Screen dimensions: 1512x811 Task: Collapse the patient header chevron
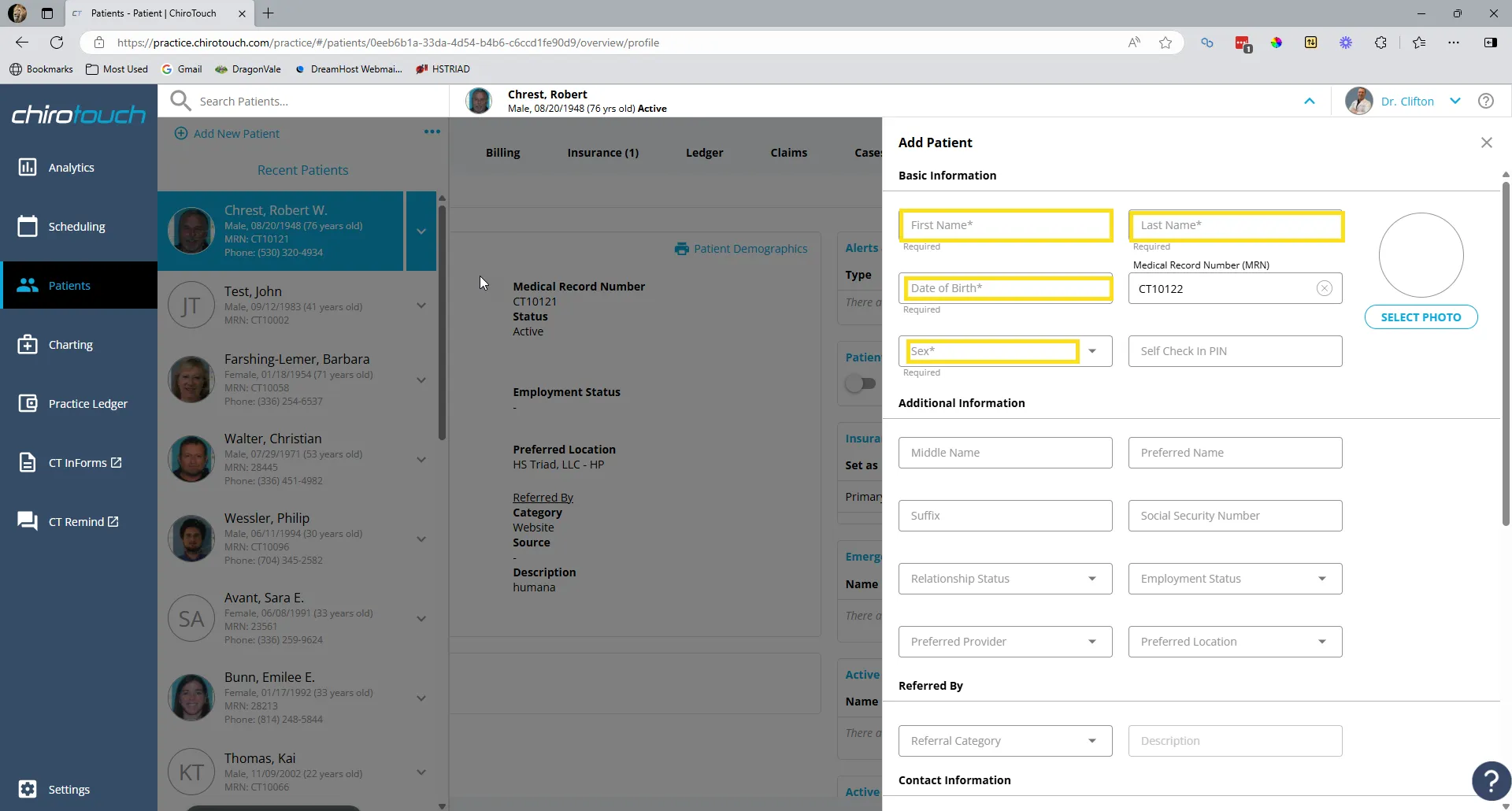(x=1310, y=101)
